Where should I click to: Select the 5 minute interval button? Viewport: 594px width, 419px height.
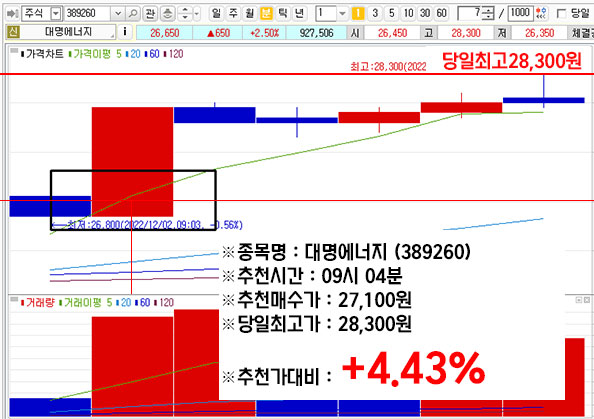pos(391,14)
